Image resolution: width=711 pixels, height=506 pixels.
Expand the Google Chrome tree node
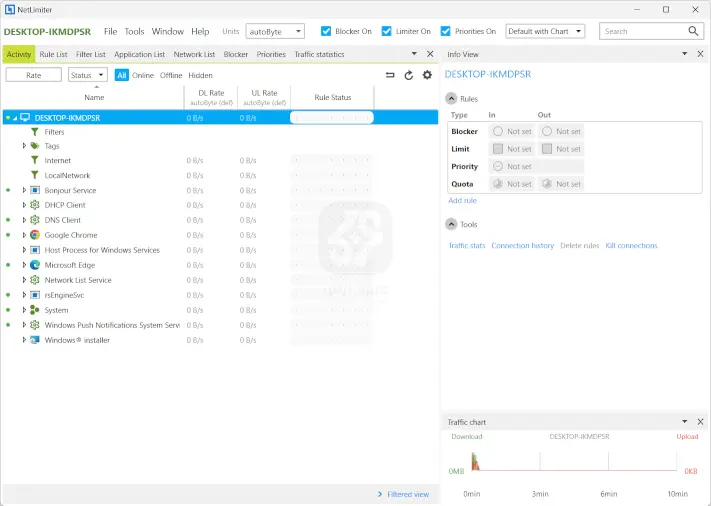[x=24, y=235]
